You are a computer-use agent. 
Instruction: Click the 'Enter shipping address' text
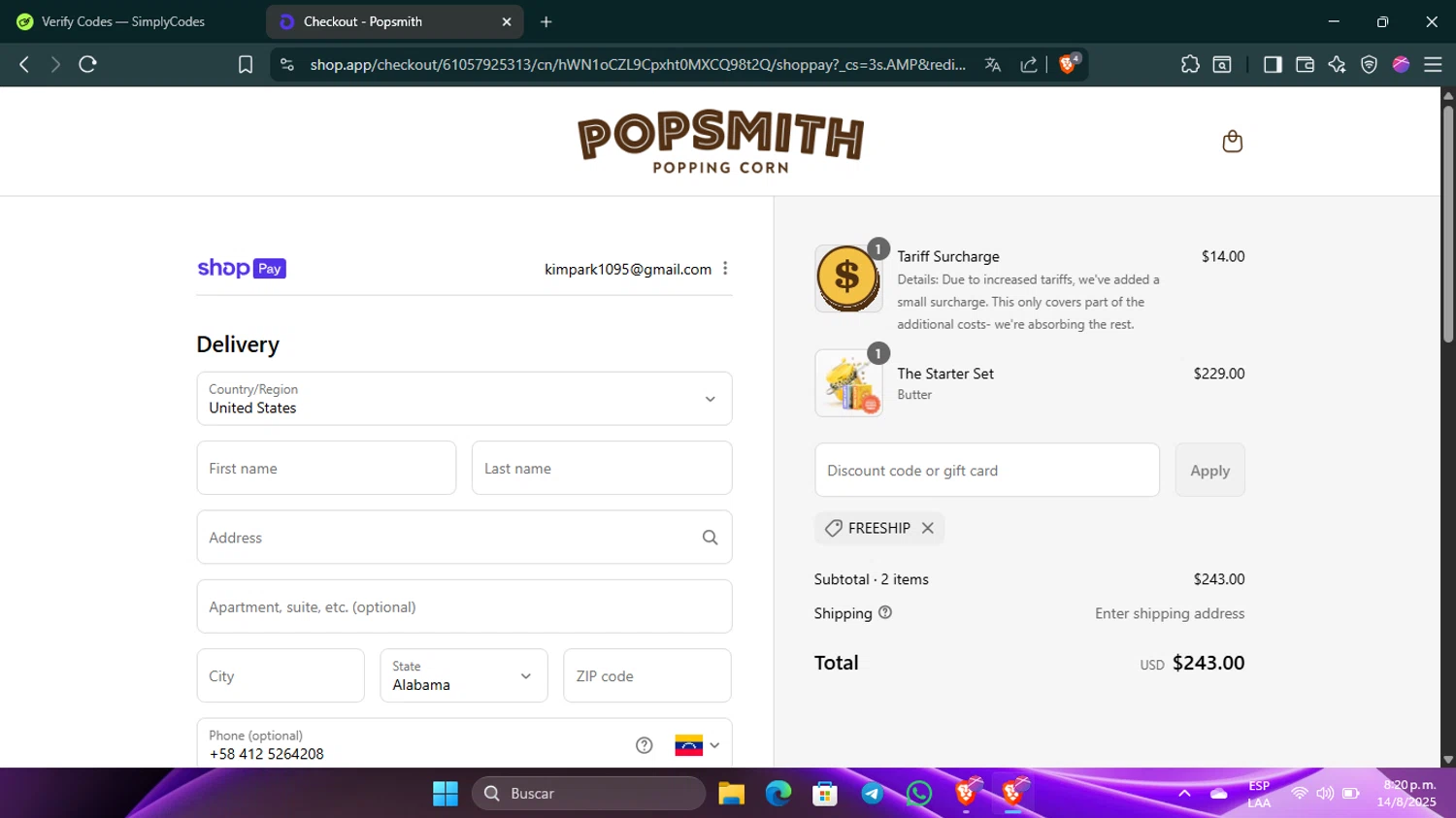coord(1170,613)
